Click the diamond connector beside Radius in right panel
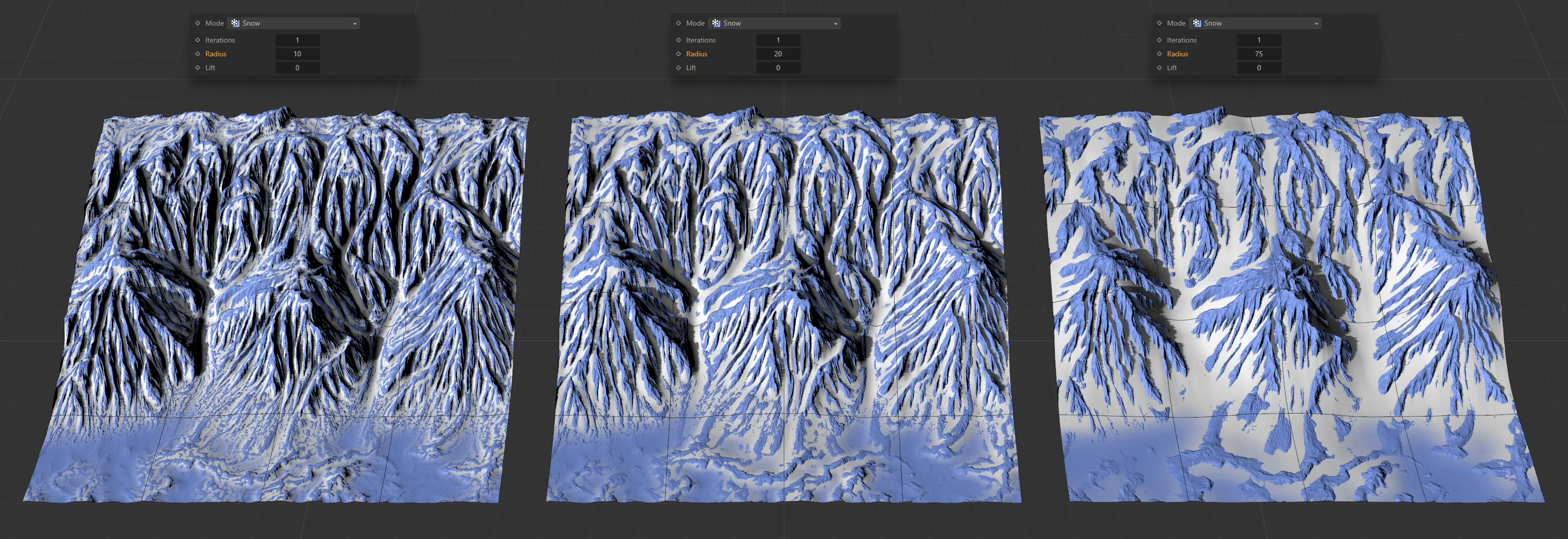 point(1158,54)
